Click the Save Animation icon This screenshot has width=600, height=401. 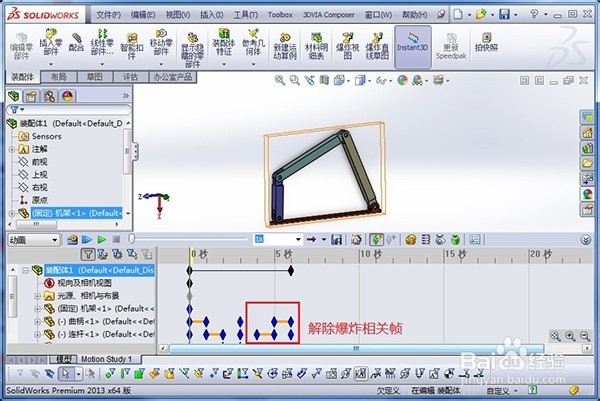336,240
